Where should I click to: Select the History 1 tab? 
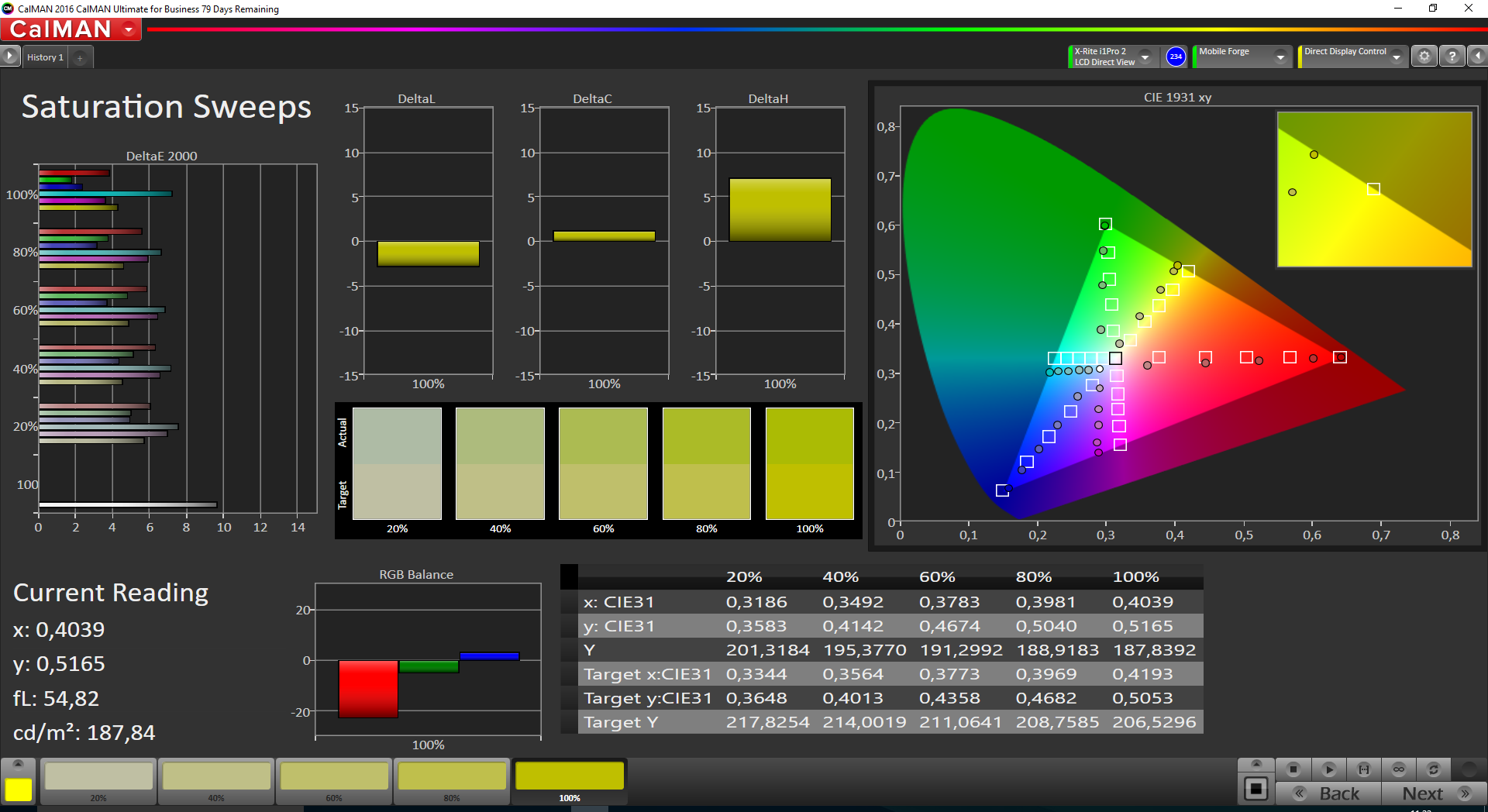45,57
